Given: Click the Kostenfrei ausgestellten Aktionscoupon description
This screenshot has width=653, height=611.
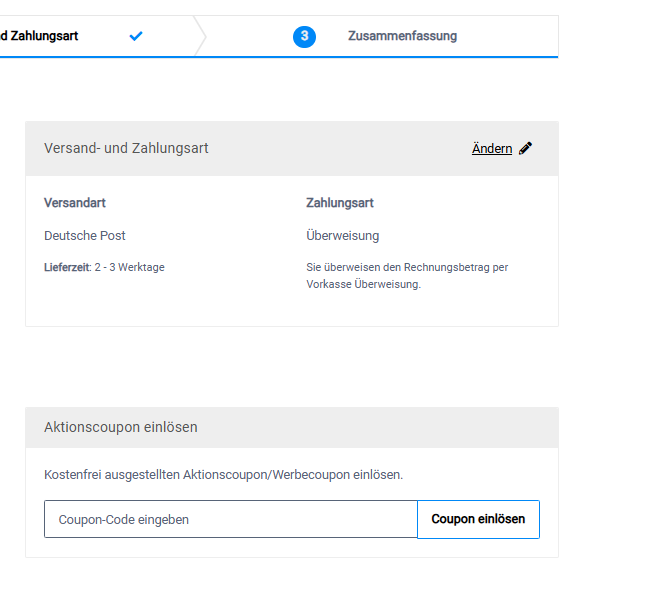Looking at the screenshot, I should click(x=224, y=475).
